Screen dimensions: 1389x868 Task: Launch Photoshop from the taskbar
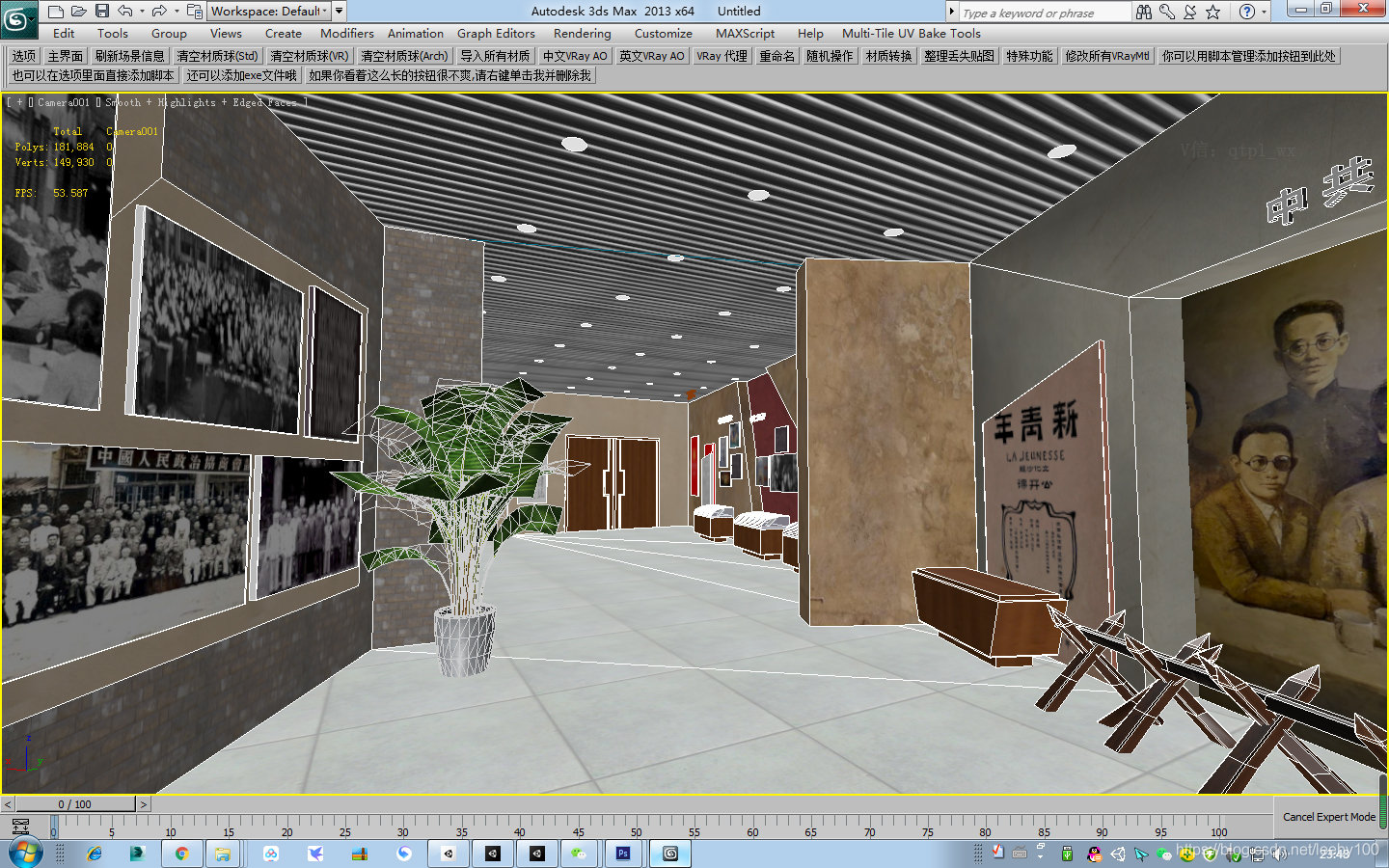click(623, 854)
